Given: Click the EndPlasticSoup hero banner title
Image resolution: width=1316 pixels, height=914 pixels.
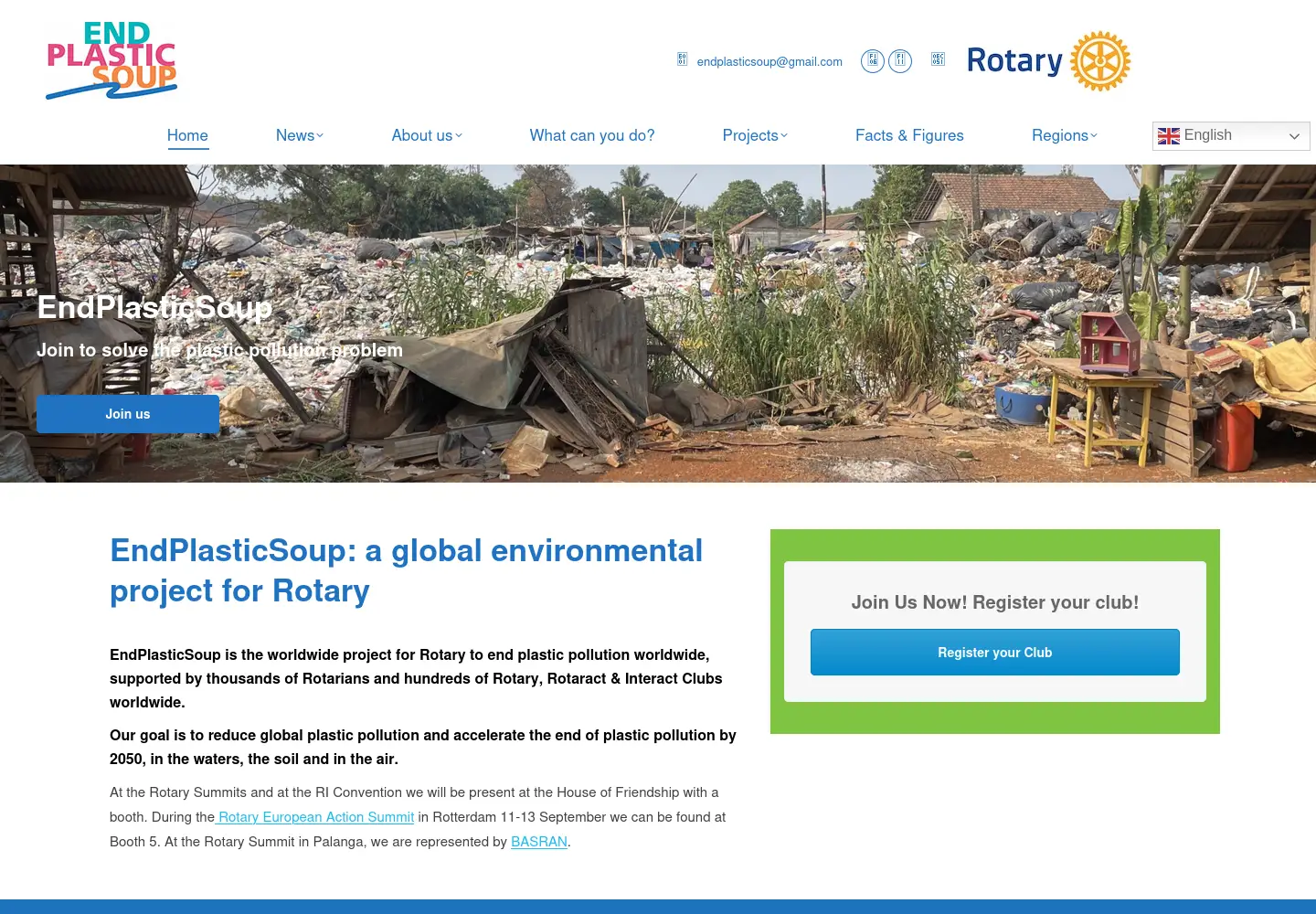Looking at the screenshot, I should (154, 307).
